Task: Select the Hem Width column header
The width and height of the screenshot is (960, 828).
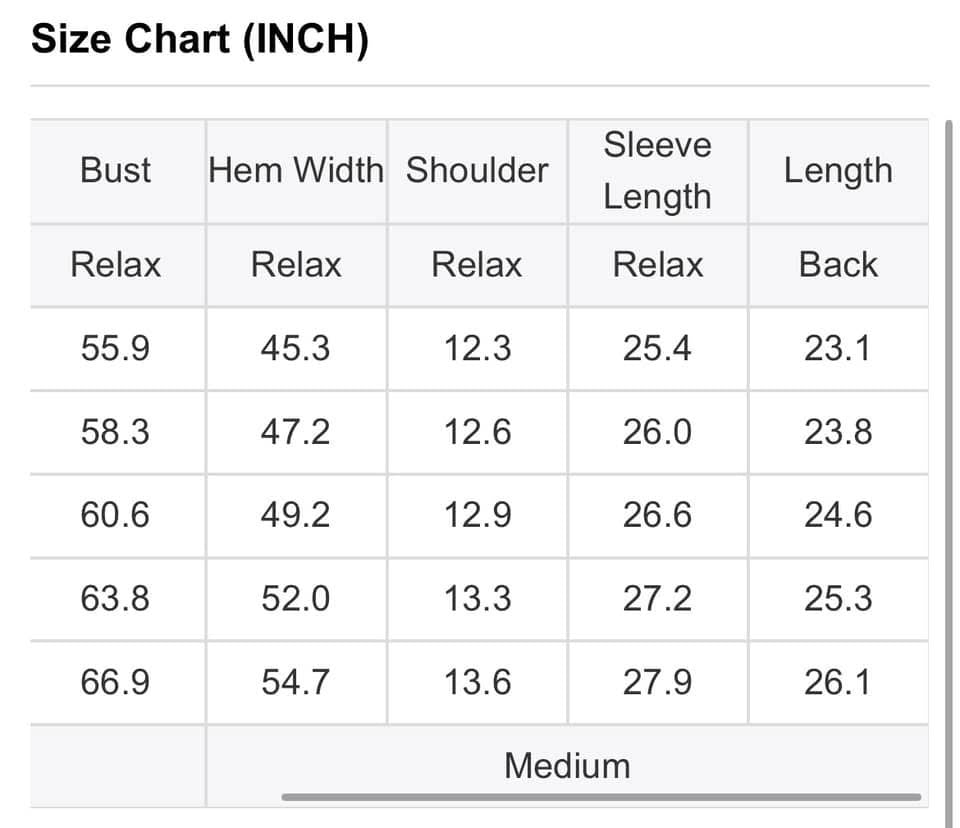Action: [296, 170]
